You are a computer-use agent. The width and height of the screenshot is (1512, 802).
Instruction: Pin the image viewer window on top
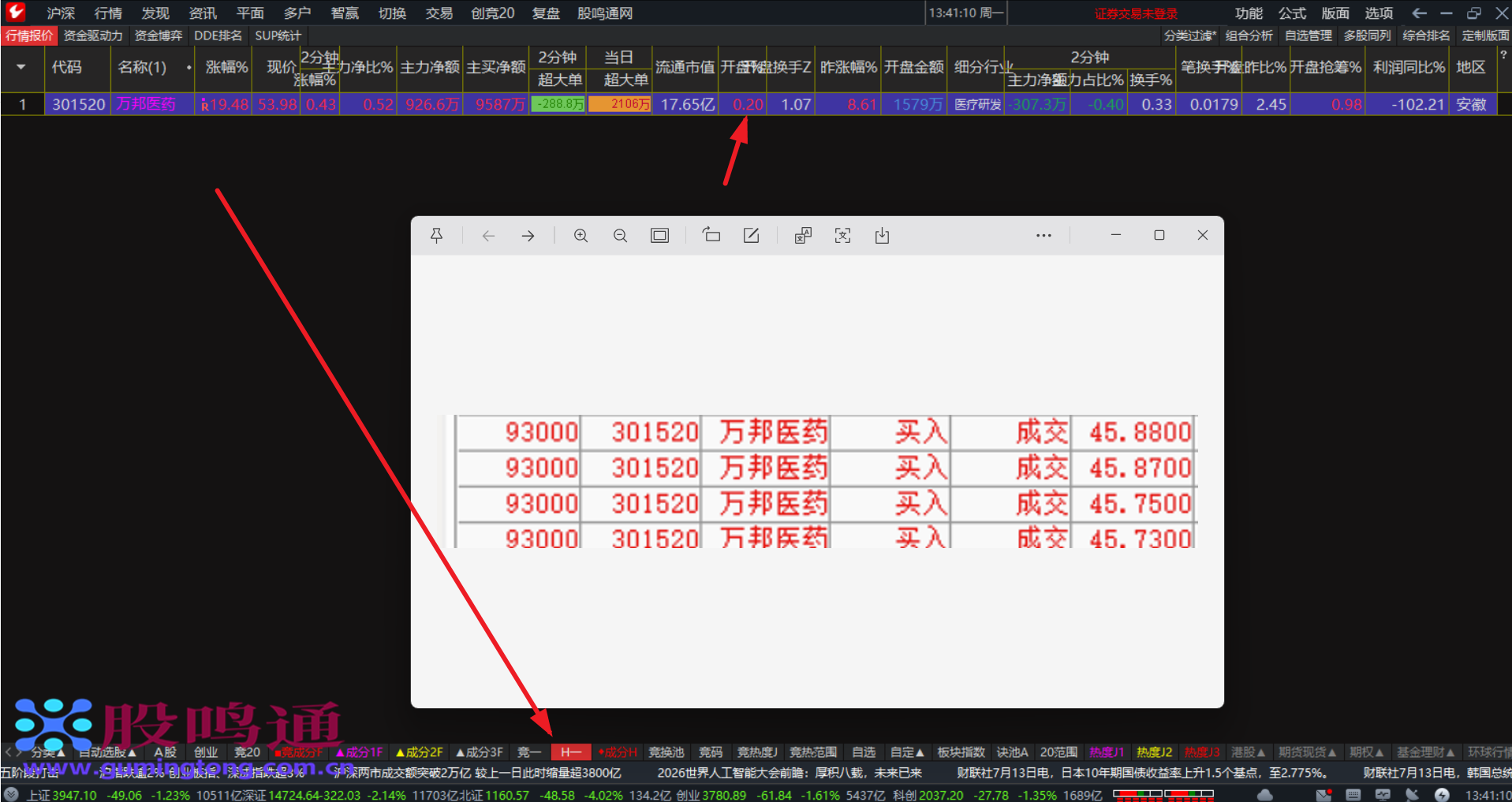(x=436, y=236)
